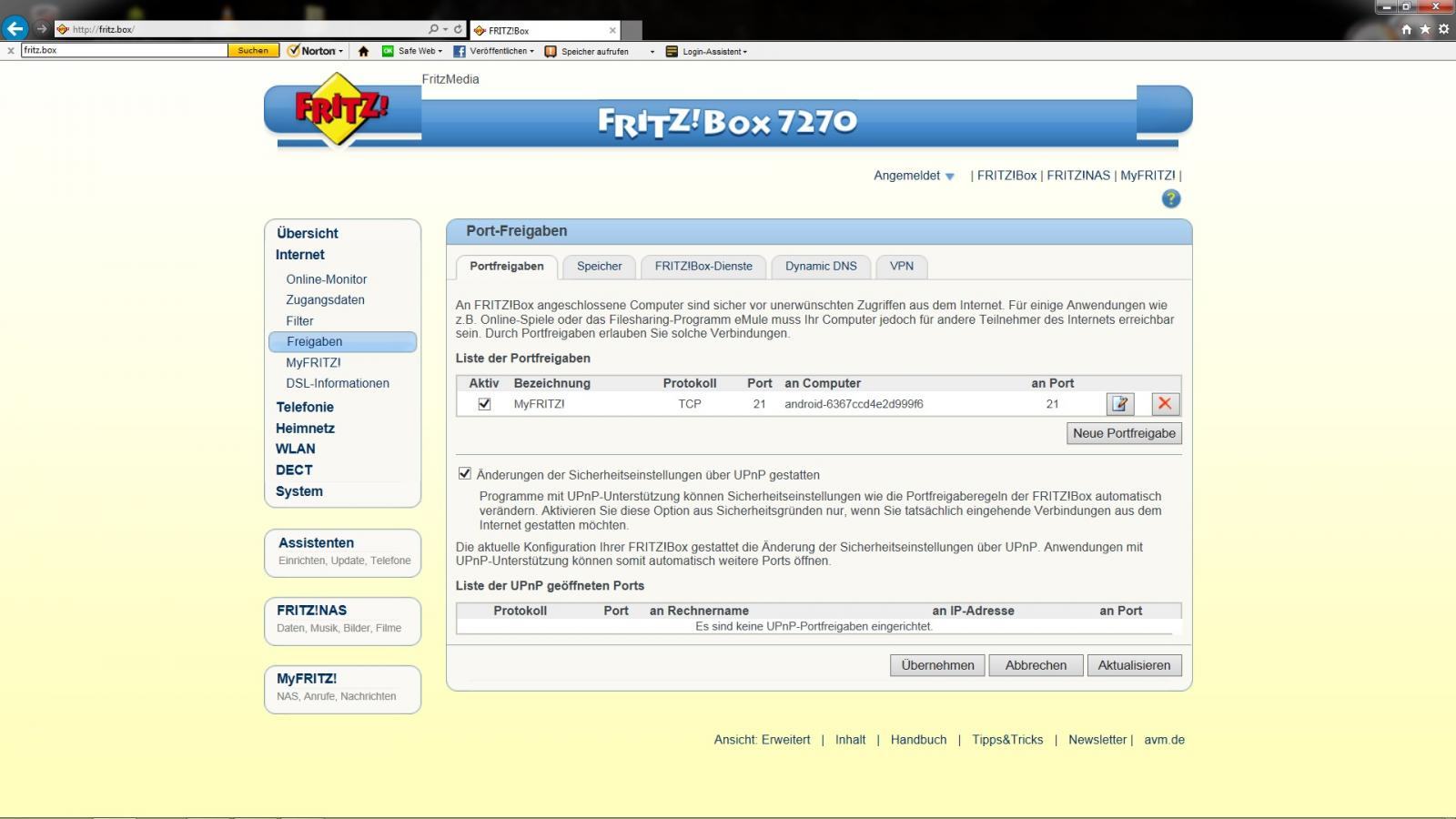Screen dimensions: 1456x819
Task: Click the Aktualisieren button
Action: [x=1134, y=665]
